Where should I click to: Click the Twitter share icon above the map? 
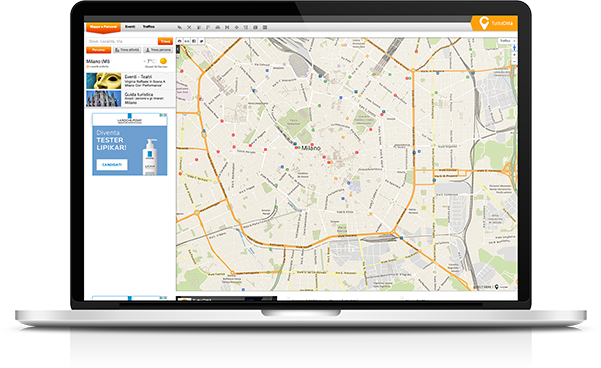click(x=201, y=41)
